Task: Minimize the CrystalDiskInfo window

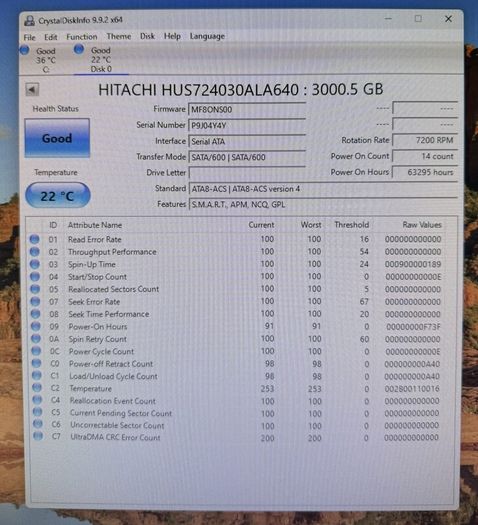Action: [x=388, y=19]
